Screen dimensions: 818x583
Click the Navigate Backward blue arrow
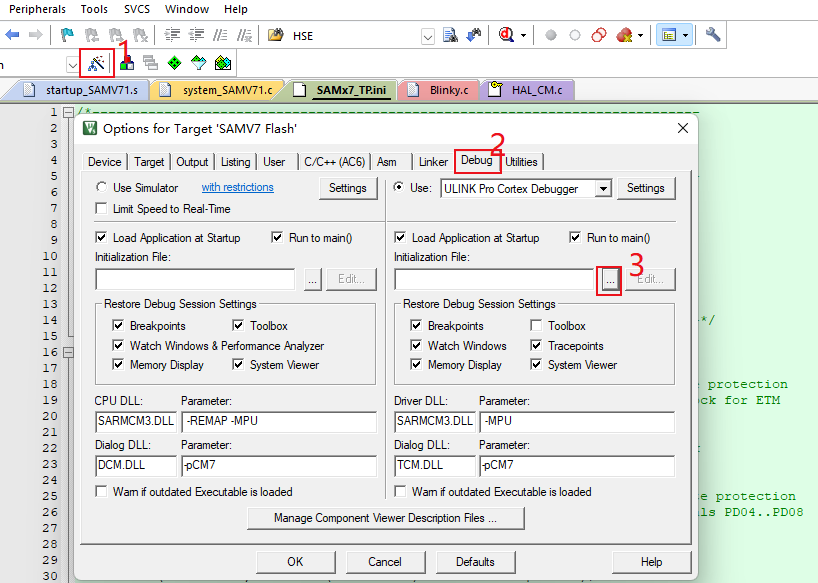pyautogui.click(x=13, y=35)
